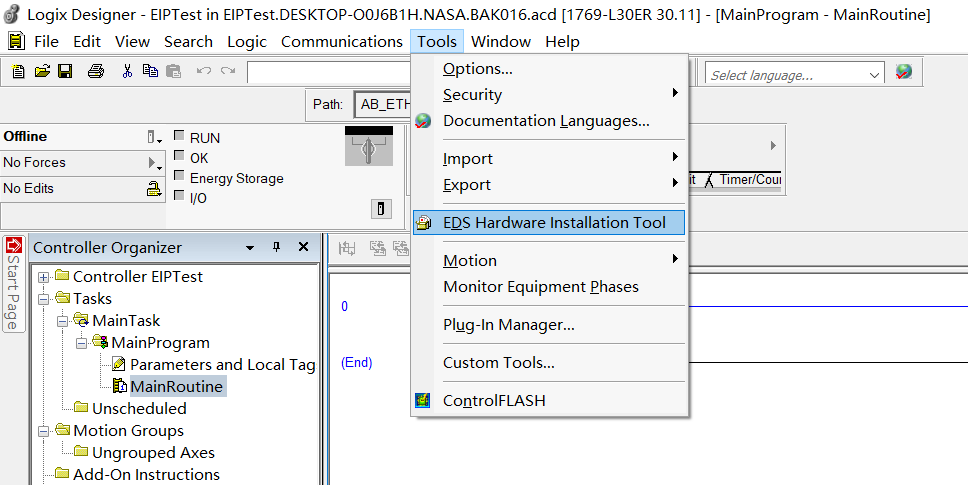968x485 pixels.
Task: Collapse the MainProgram tree node
Action: point(81,343)
